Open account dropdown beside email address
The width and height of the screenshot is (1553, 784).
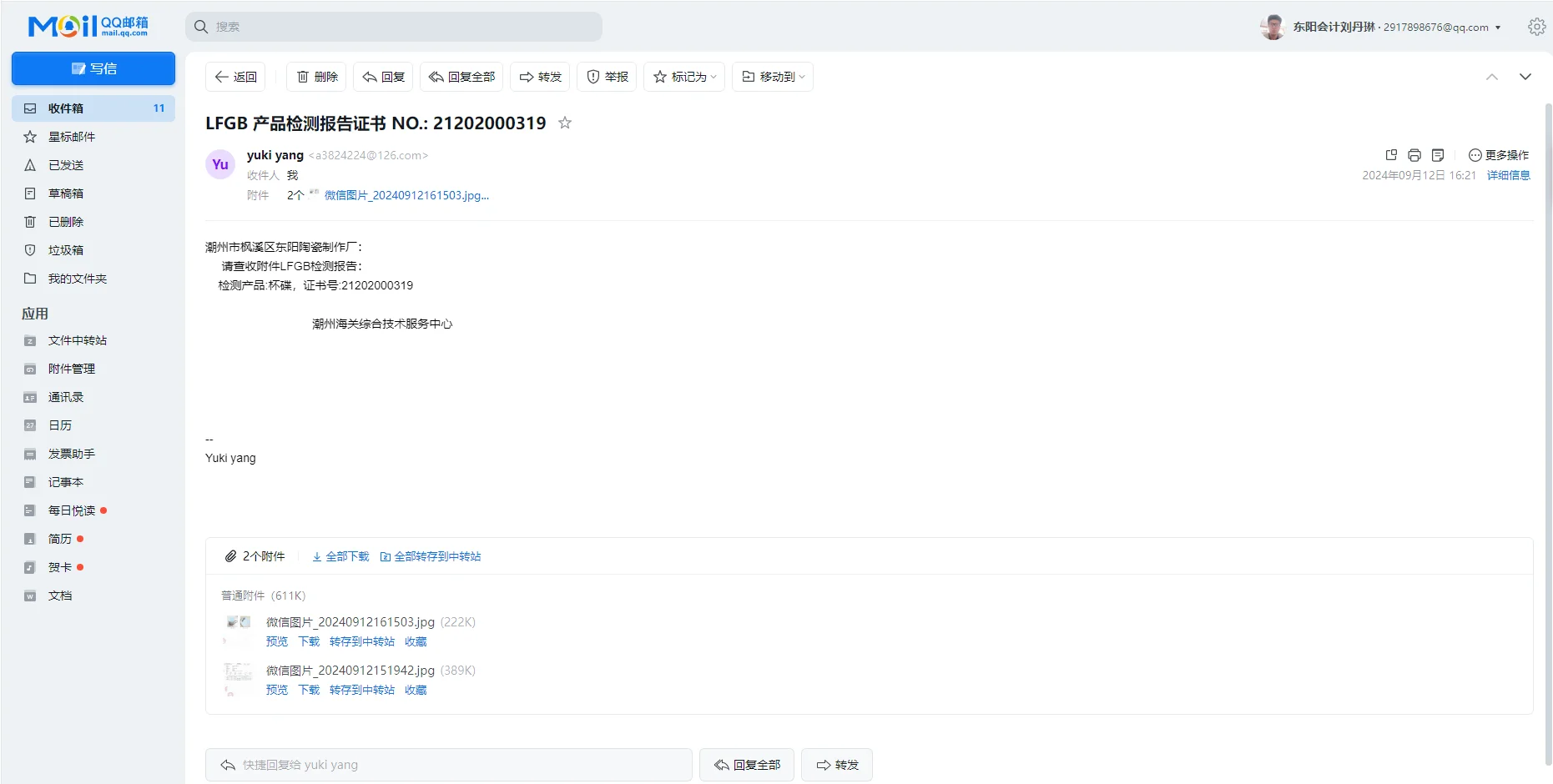1498,28
